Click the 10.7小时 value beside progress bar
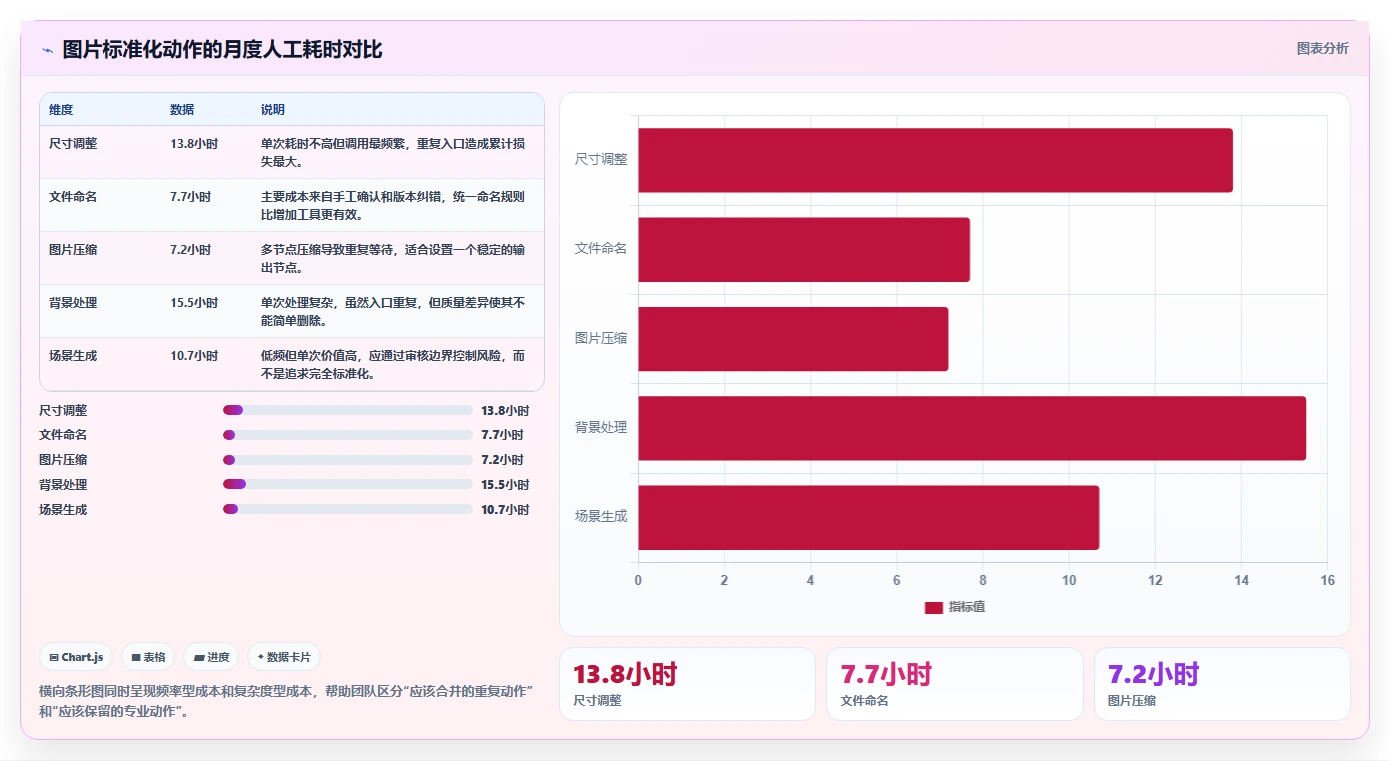 [x=505, y=510]
